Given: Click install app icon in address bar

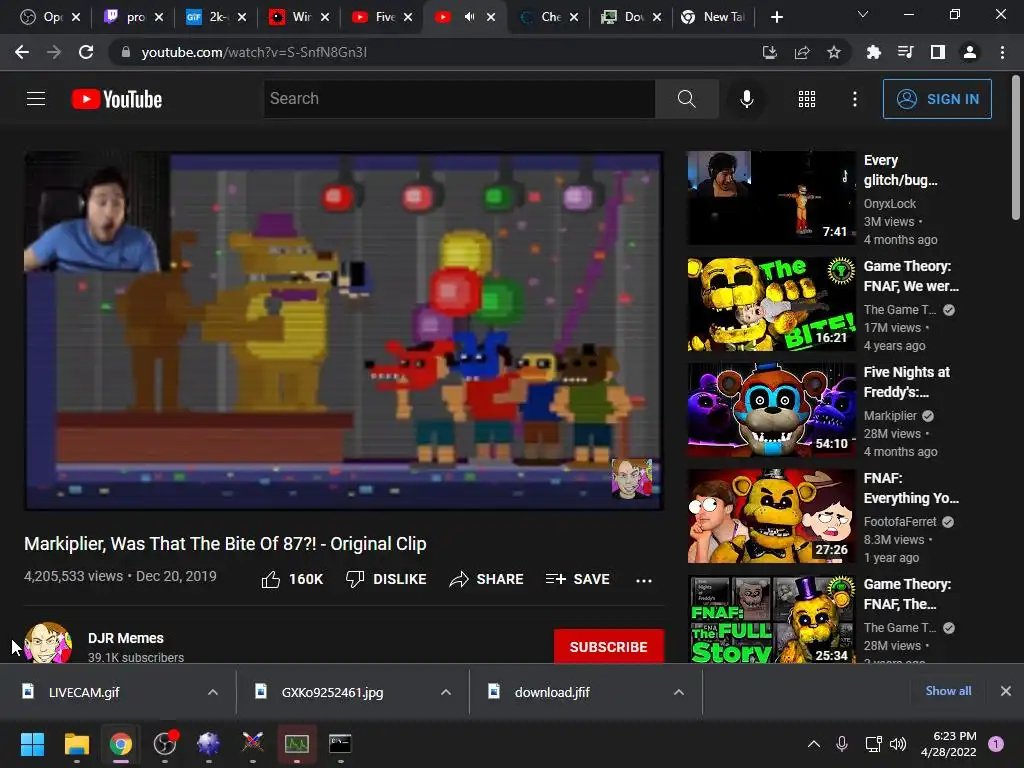Looking at the screenshot, I should click(769, 52).
